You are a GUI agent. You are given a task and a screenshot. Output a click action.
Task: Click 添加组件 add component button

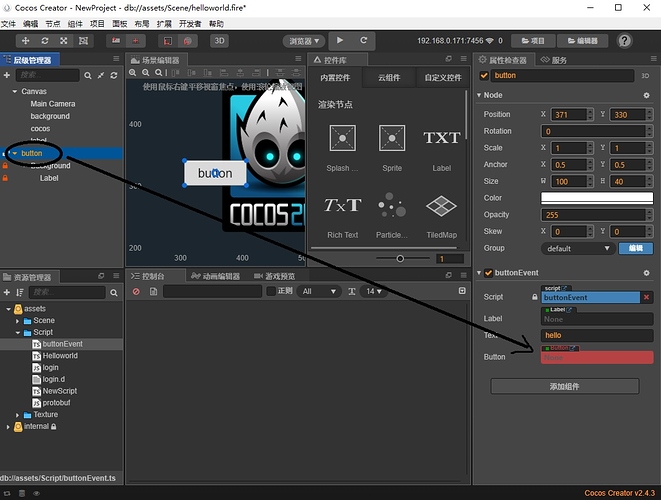tap(564, 386)
